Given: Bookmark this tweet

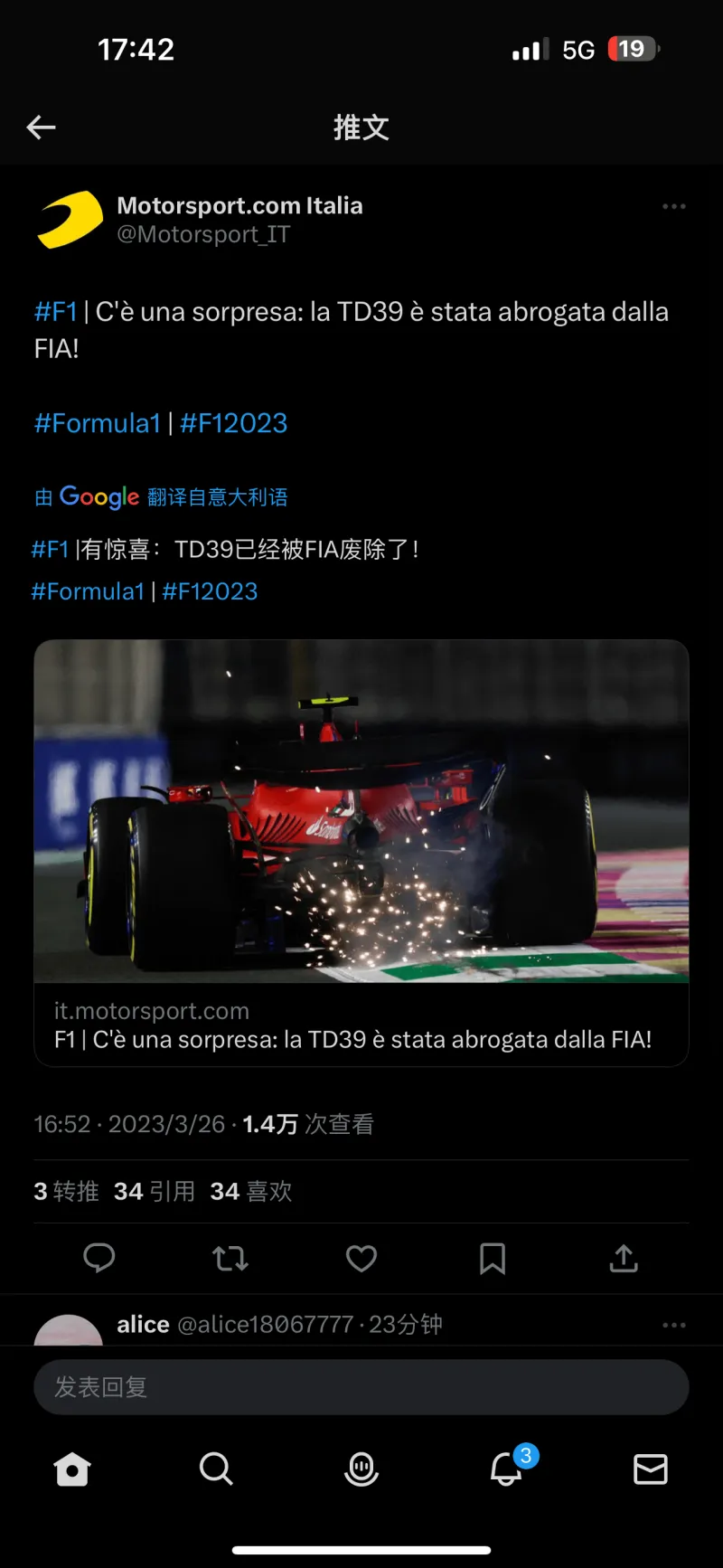Looking at the screenshot, I should 493,1258.
